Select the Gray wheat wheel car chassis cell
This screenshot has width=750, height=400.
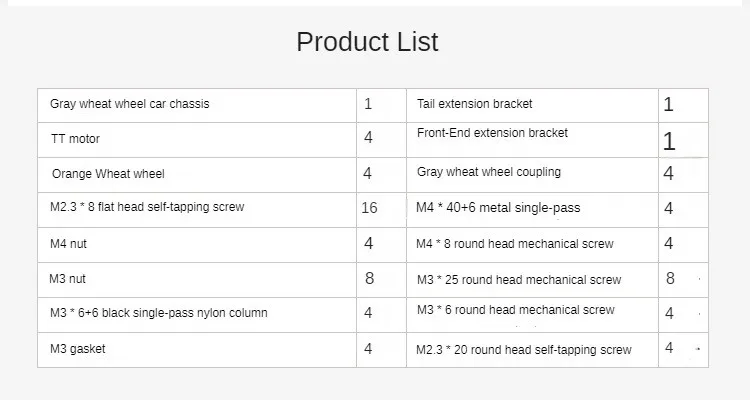(x=130, y=104)
